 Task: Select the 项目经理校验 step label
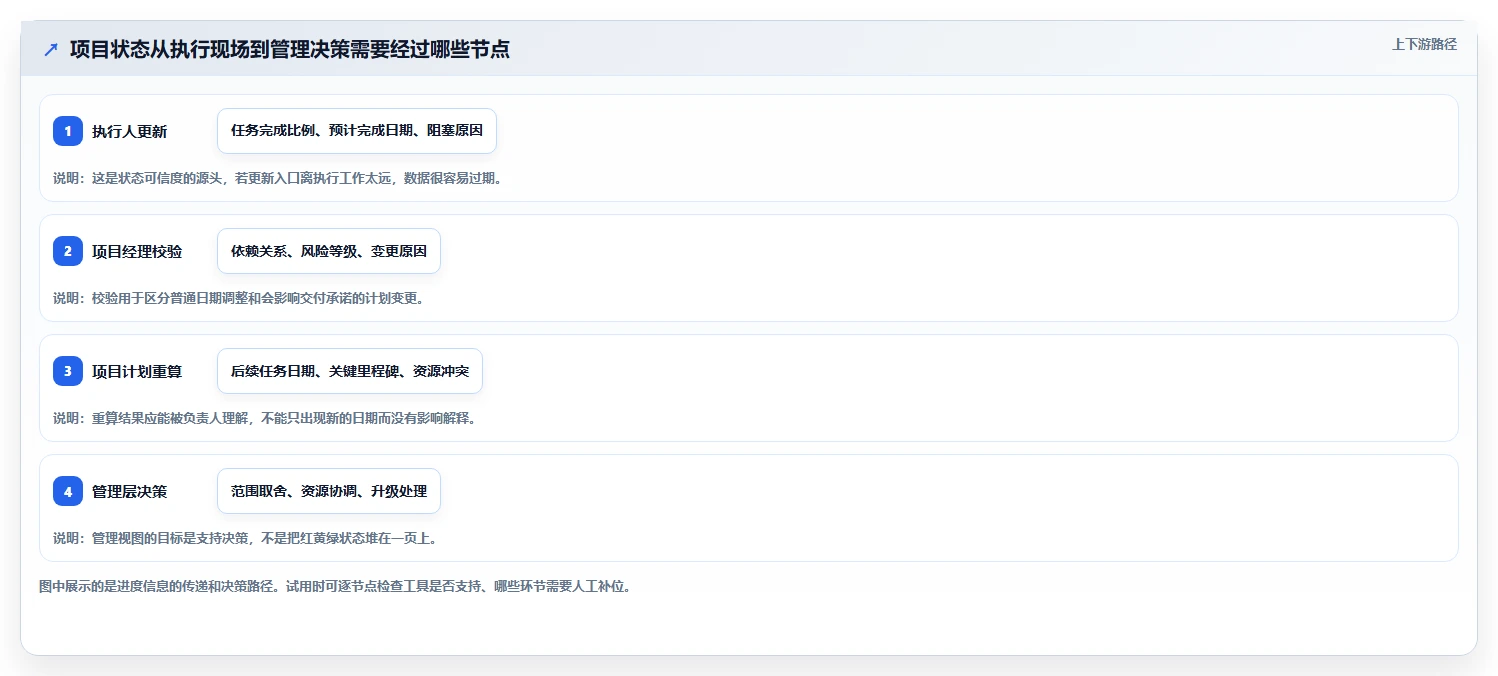pos(137,252)
